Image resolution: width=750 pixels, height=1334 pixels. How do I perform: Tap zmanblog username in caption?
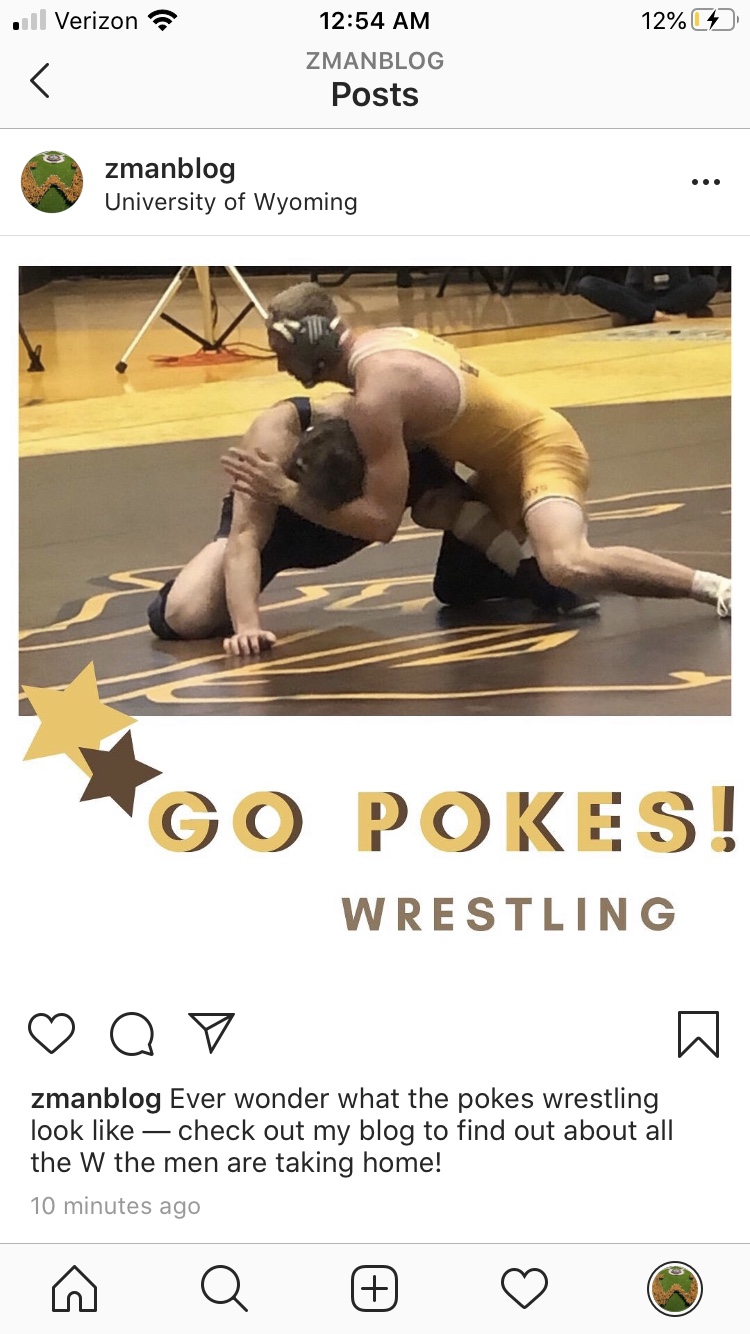point(96,1099)
